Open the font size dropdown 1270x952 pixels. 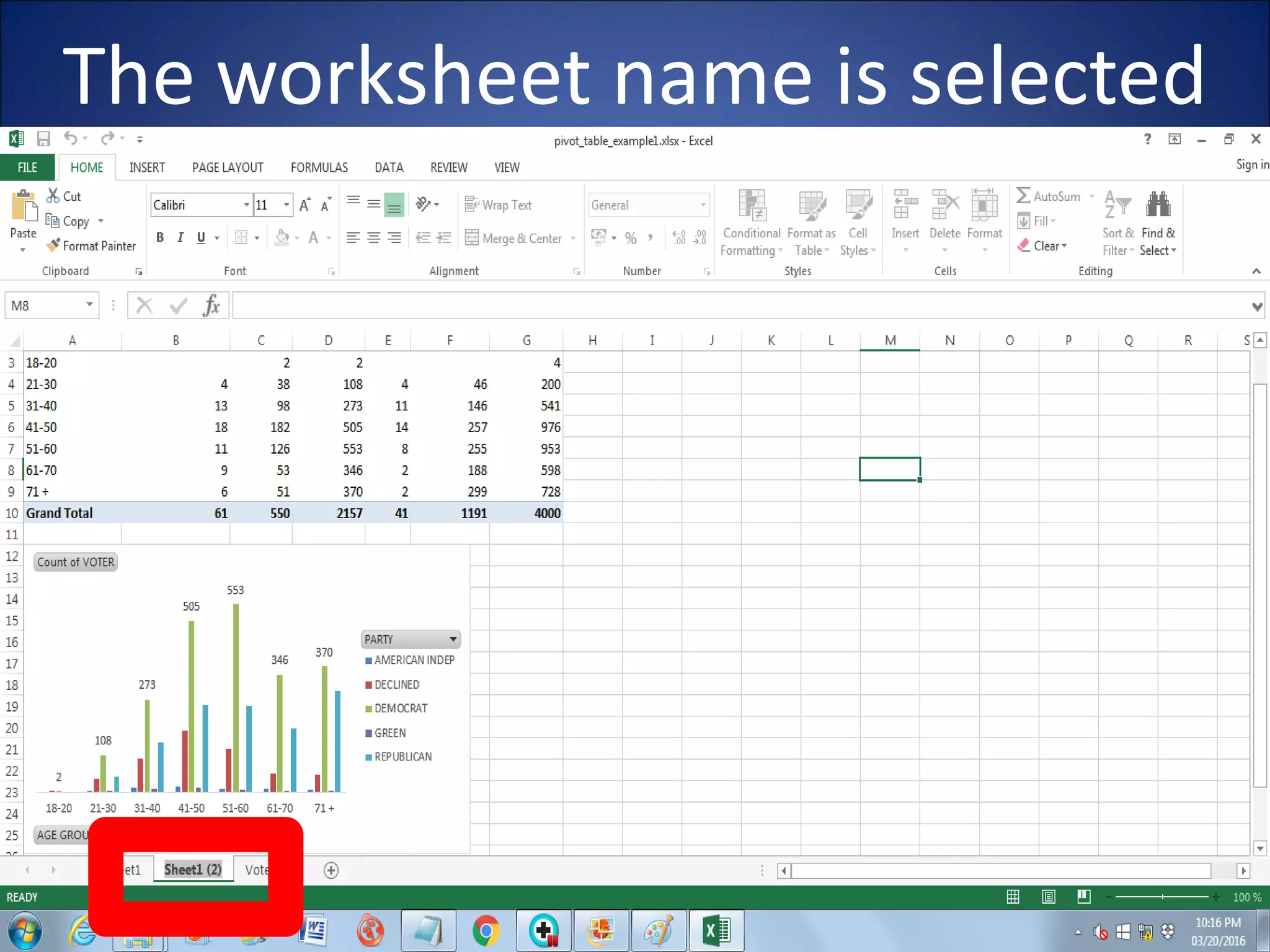click(286, 205)
